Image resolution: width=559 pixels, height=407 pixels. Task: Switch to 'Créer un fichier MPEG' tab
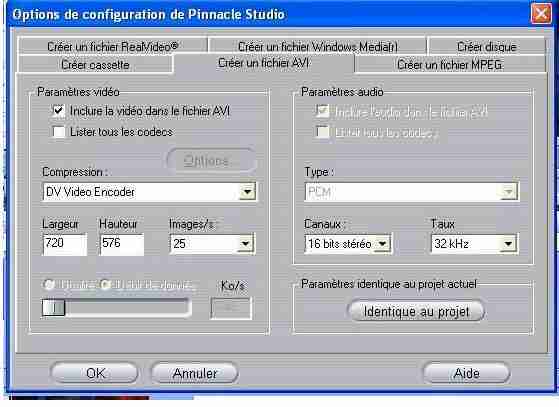click(450, 65)
